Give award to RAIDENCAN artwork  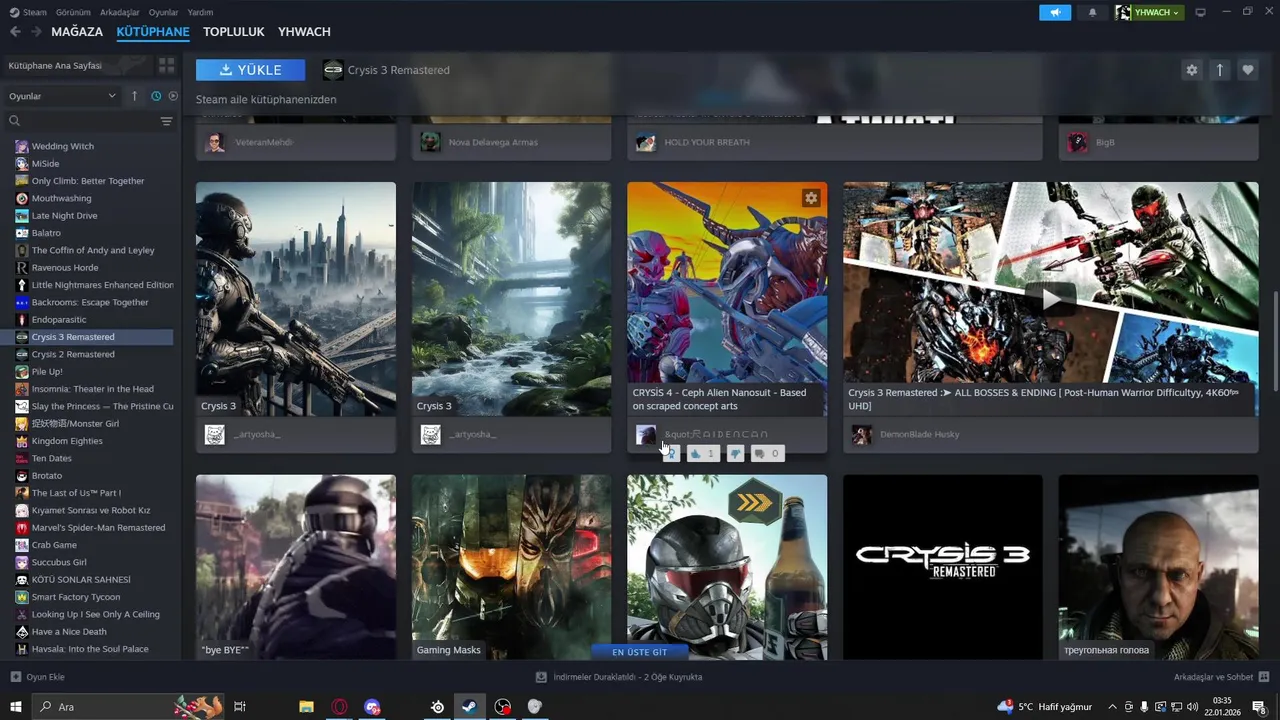pos(672,454)
